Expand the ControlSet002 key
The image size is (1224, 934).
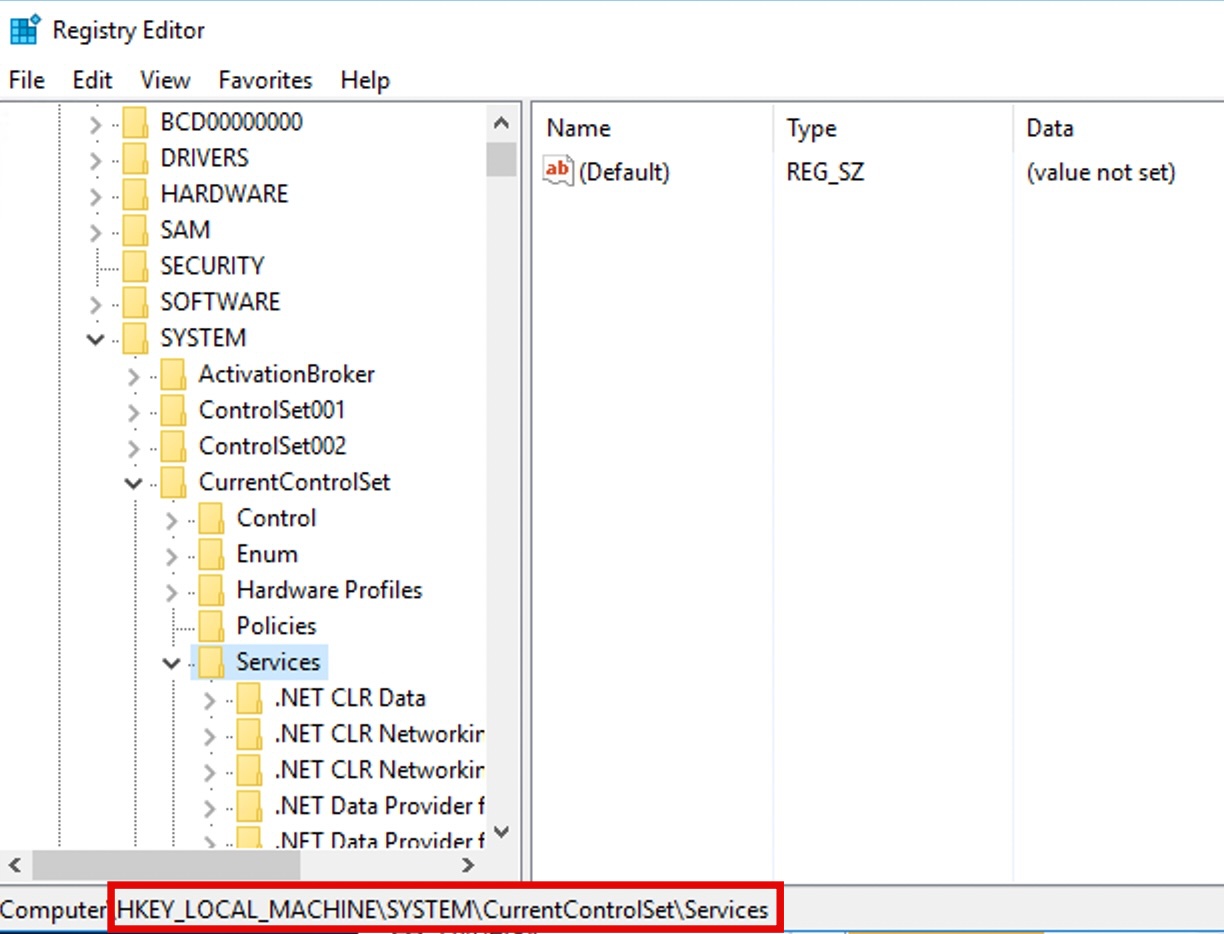(133, 449)
